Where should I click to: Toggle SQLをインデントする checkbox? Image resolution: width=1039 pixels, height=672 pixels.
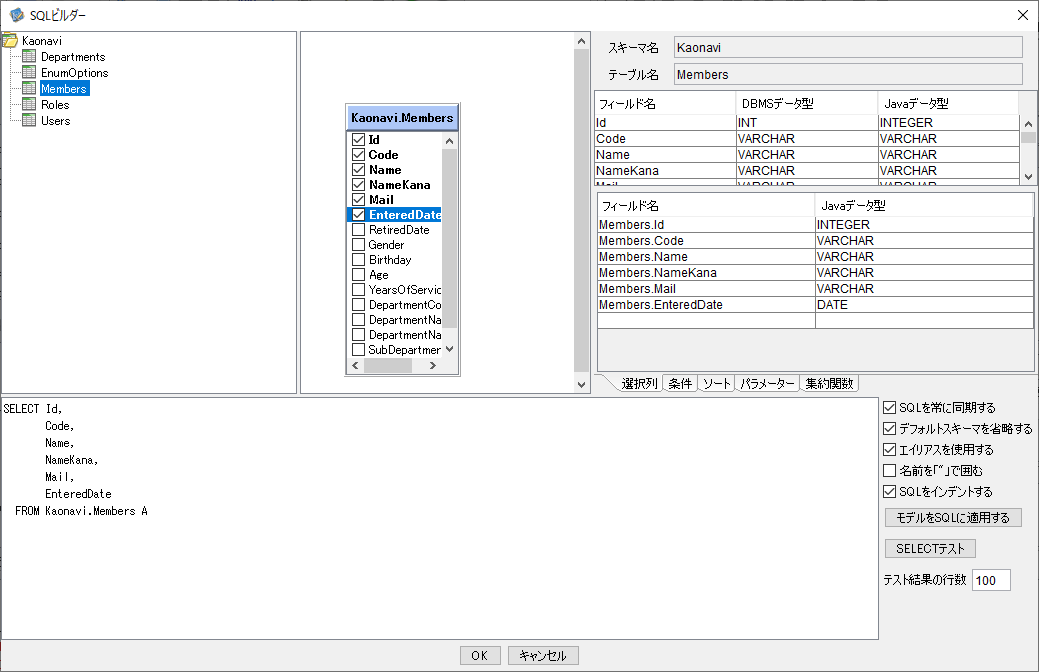coord(890,492)
